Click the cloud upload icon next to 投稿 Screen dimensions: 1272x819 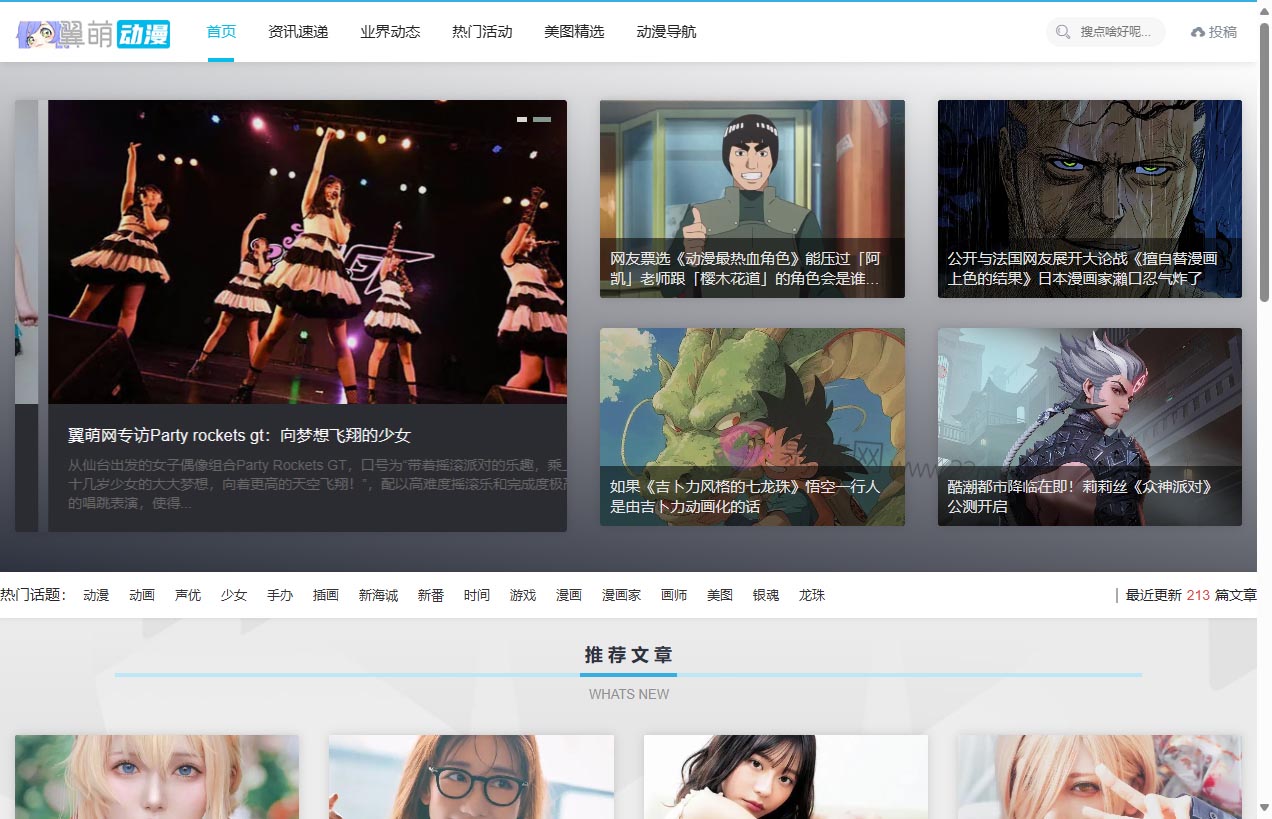tap(1199, 31)
